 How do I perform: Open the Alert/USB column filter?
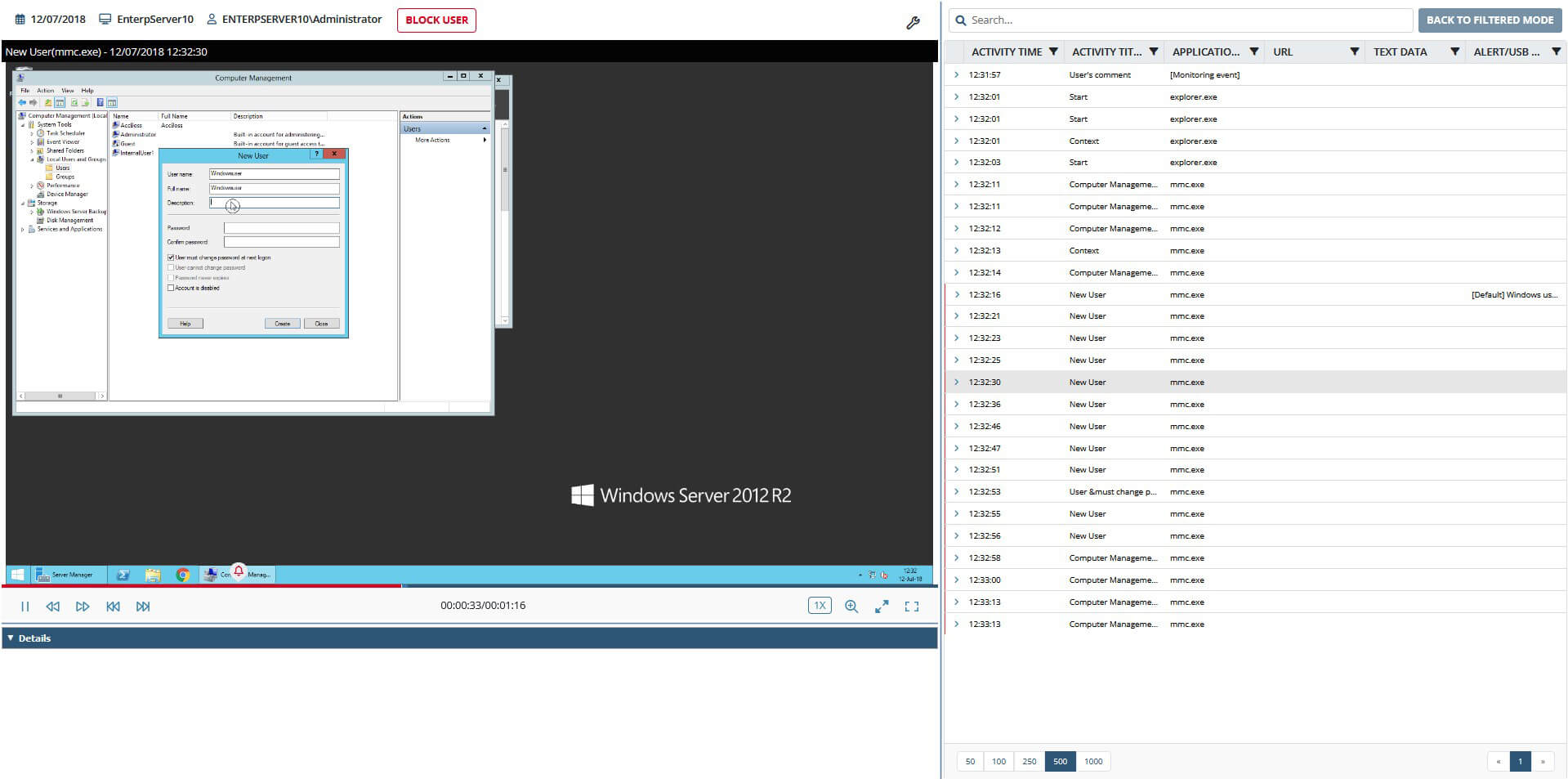click(1556, 51)
